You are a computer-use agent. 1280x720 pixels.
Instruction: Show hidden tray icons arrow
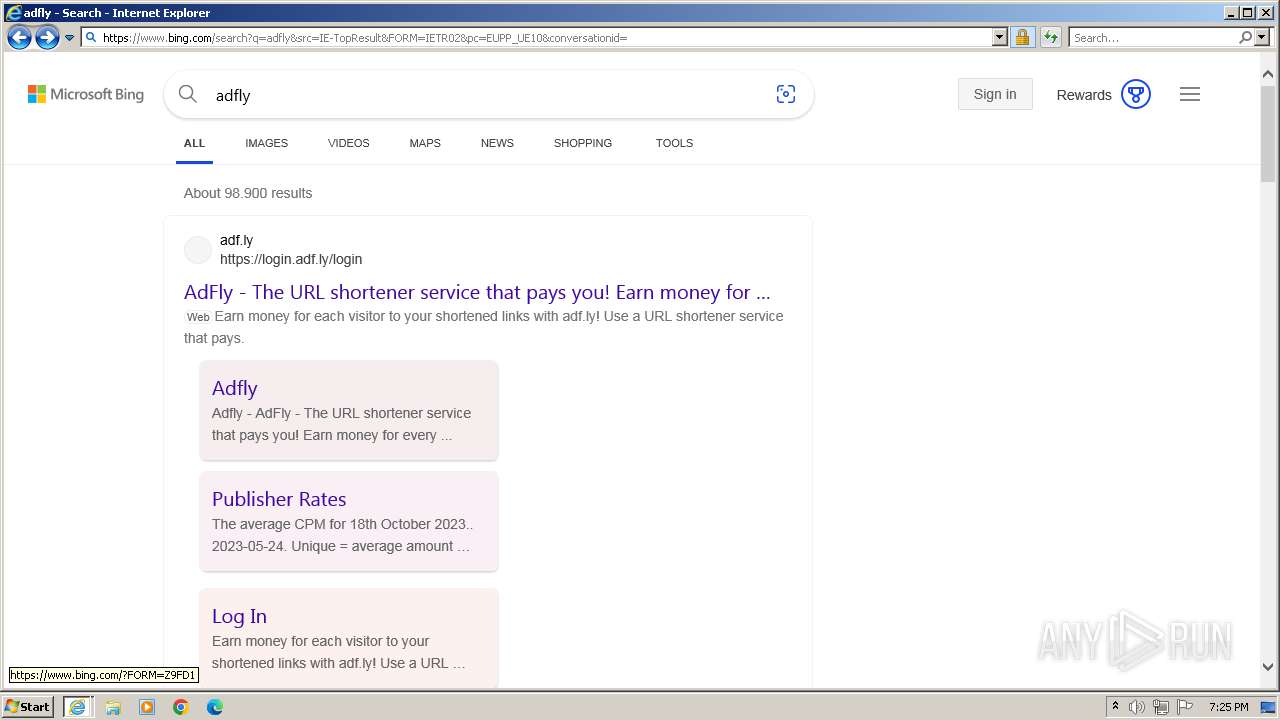1115,707
